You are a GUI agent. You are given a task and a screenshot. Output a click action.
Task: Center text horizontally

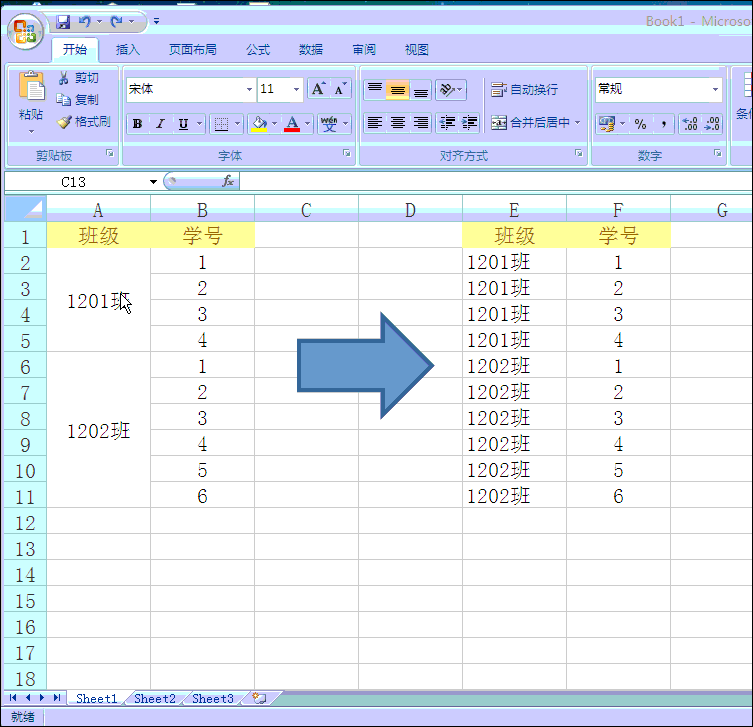398,123
